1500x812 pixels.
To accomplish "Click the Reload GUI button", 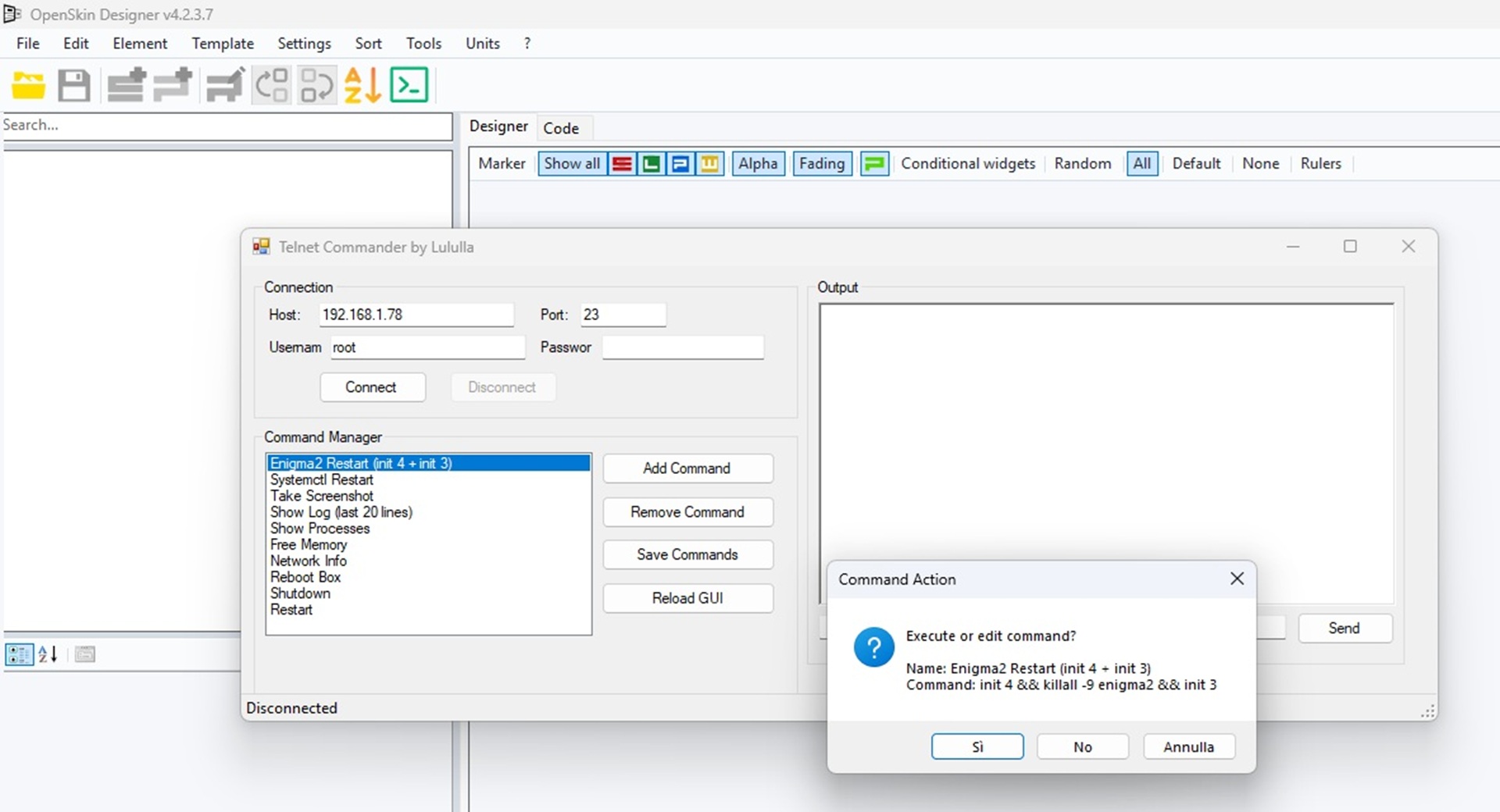I will tap(688, 598).
